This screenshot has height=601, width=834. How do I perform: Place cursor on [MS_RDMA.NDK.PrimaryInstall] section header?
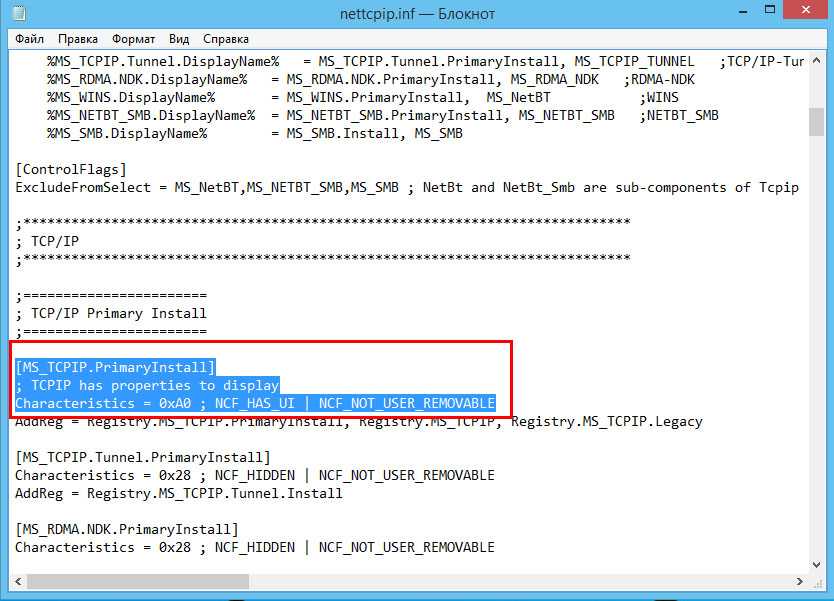tap(126, 529)
